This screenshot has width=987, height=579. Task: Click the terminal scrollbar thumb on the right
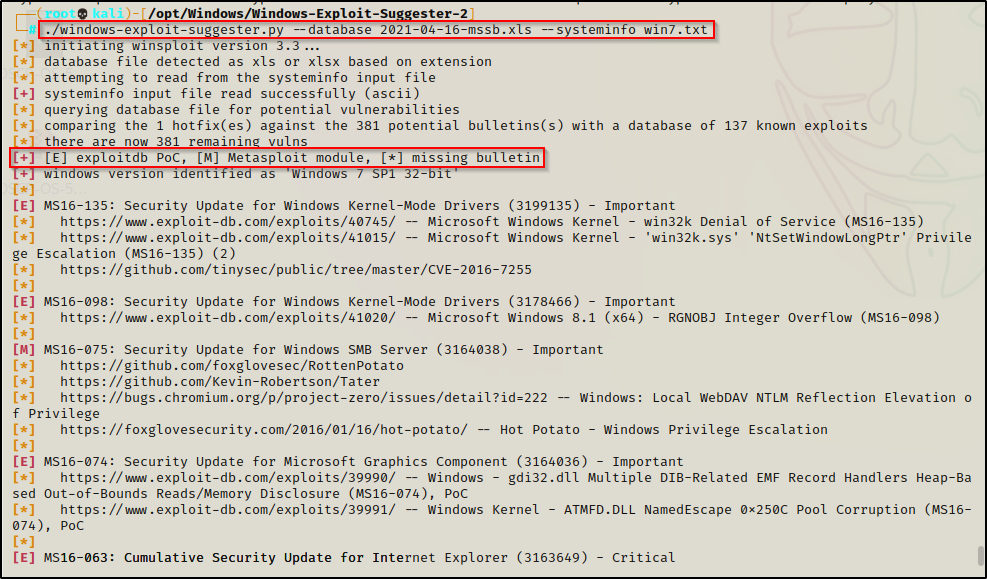click(x=981, y=556)
